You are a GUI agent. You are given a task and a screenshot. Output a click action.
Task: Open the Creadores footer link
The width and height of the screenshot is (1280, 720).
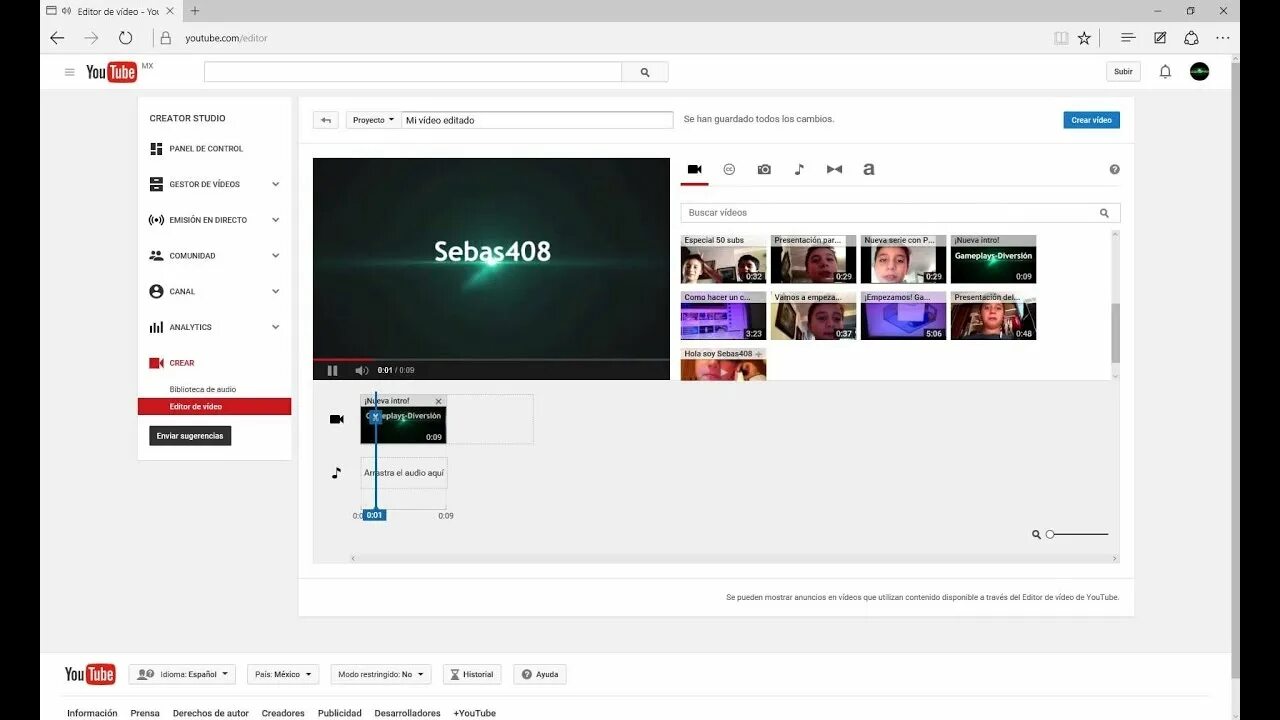pyautogui.click(x=283, y=713)
